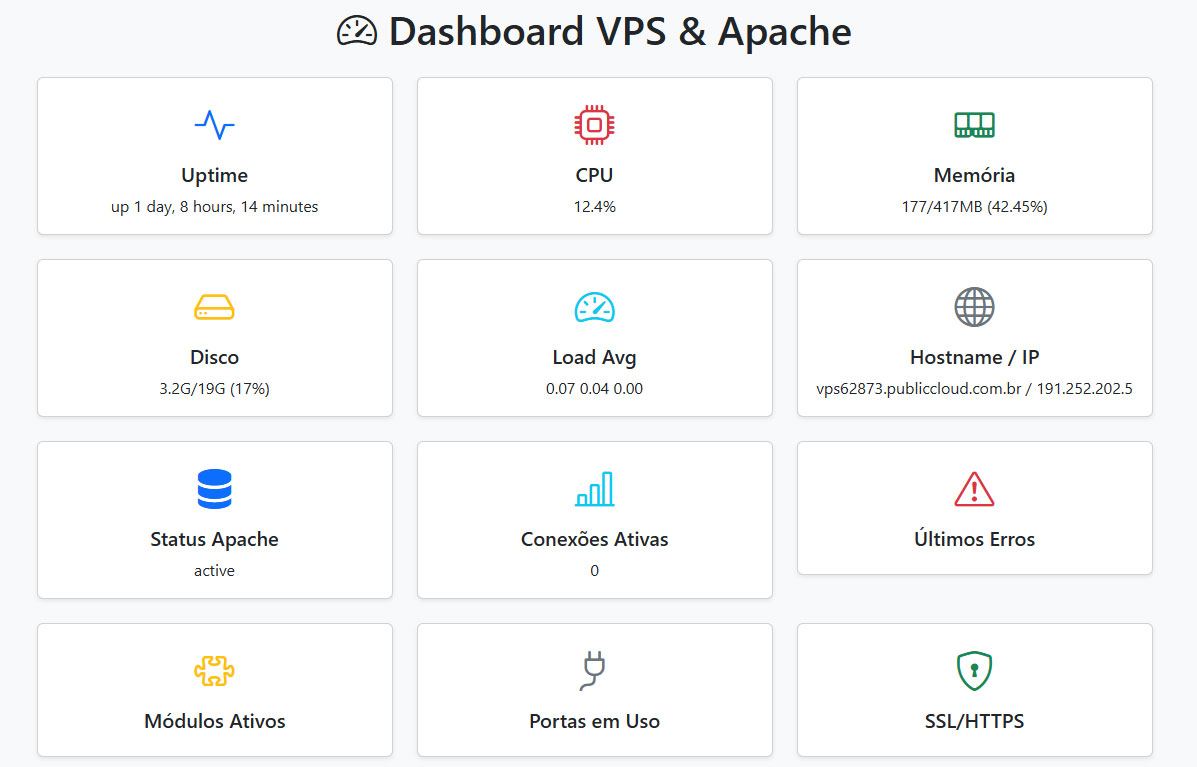Click the SSL/HTTPS shield icon
Screen dimensions: 1197x767
coord(974,670)
